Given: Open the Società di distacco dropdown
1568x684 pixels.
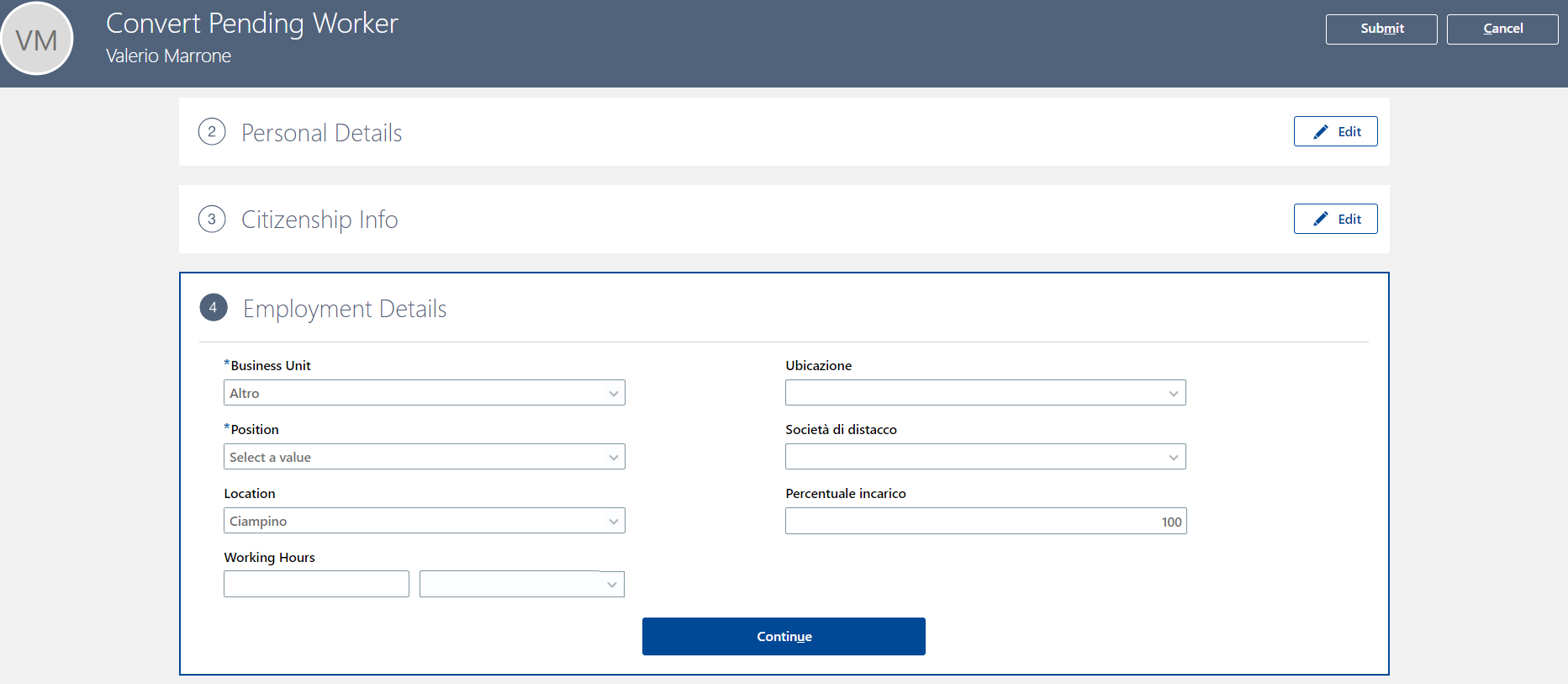Looking at the screenshot, I should (x=985, y=457).
